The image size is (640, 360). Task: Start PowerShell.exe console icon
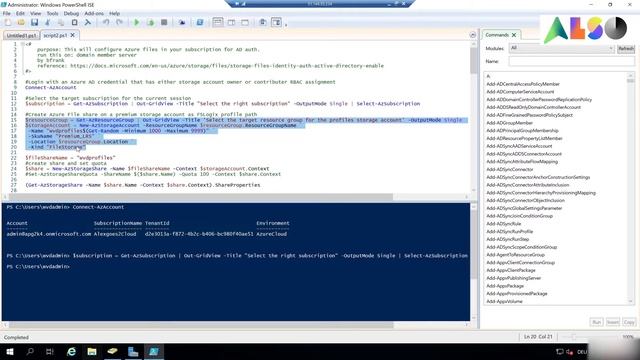pyautogui.click(x=200, y=22)
